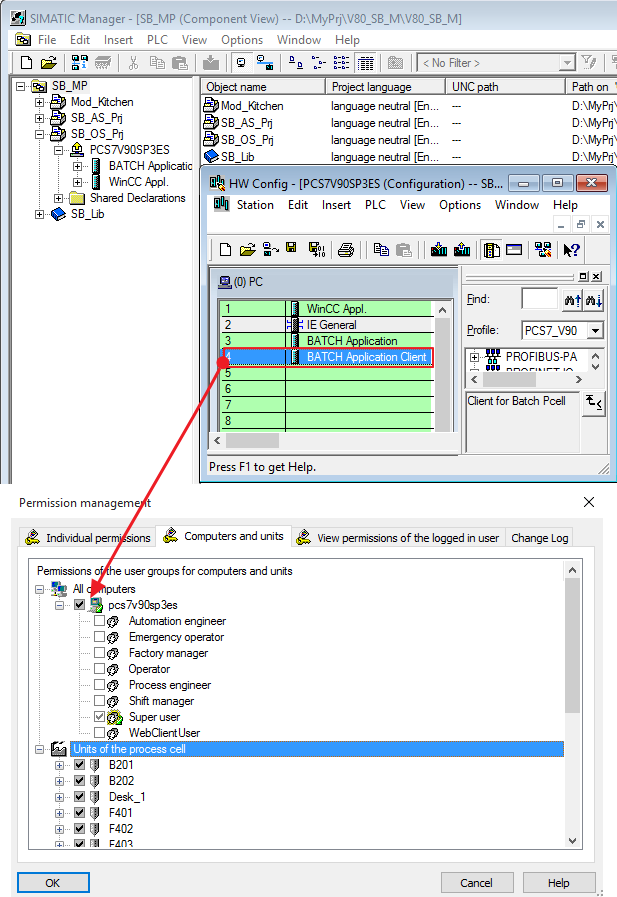Click the Find input field in catalog

click(539, 299)
